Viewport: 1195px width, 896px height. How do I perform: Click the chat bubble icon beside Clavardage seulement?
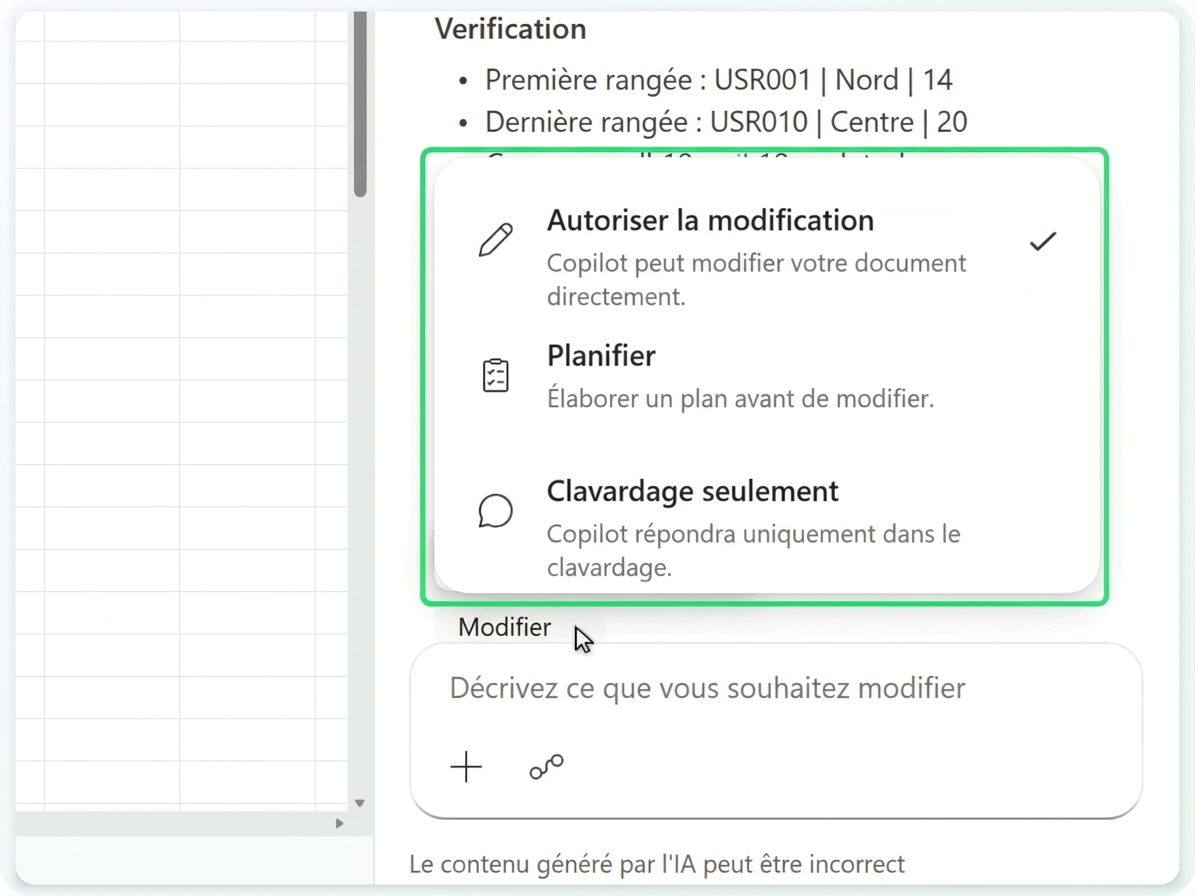point(495,510)
